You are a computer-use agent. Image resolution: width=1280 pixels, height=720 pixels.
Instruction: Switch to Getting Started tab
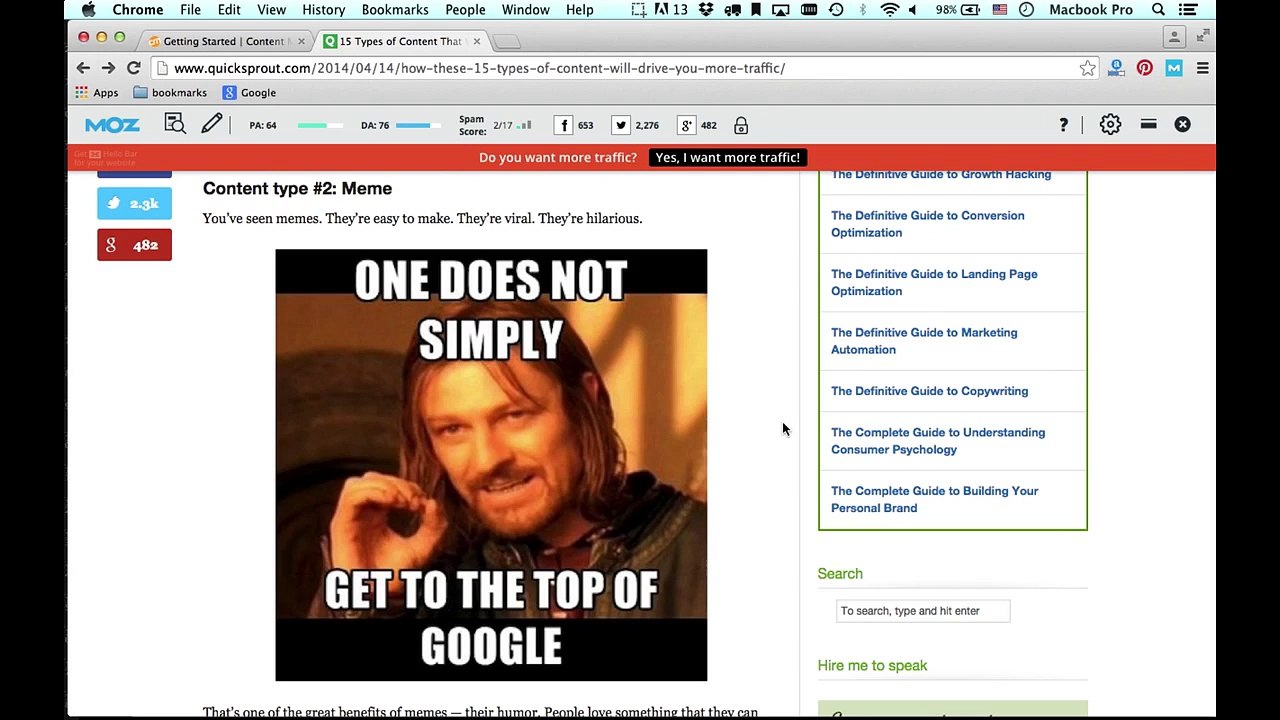tap(223, 41)
